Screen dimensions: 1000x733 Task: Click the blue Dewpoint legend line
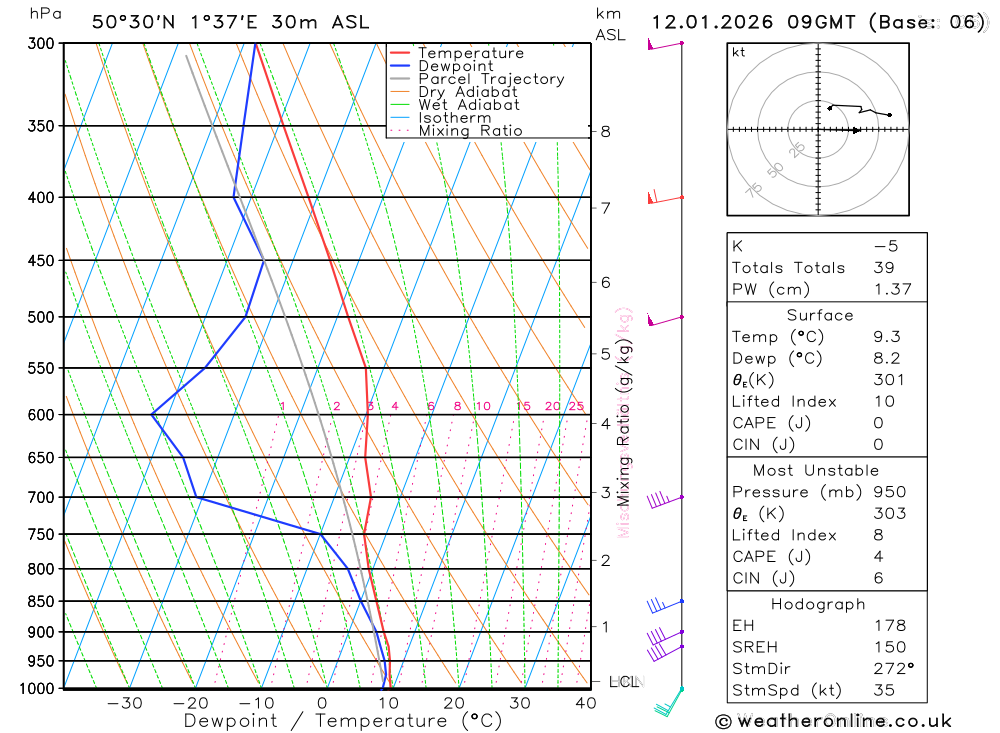(x=400, y=66)
